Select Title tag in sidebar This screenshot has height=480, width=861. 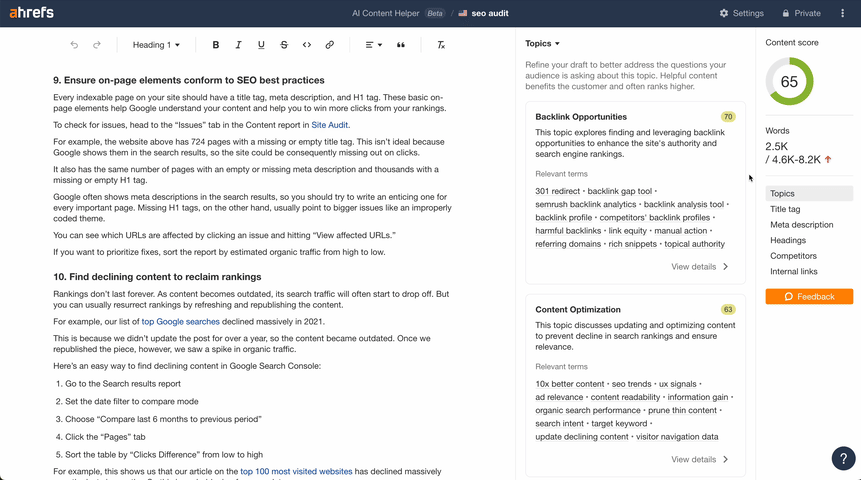coord(784,209)
